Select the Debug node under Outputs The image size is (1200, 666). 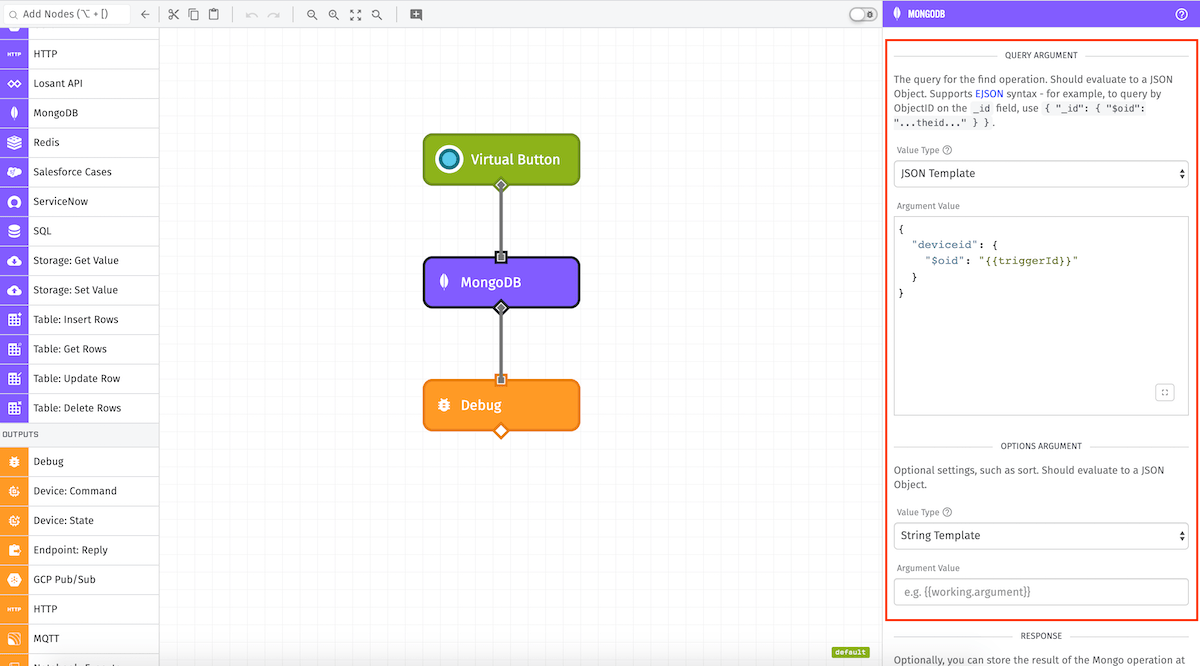(x=80, y=462)
